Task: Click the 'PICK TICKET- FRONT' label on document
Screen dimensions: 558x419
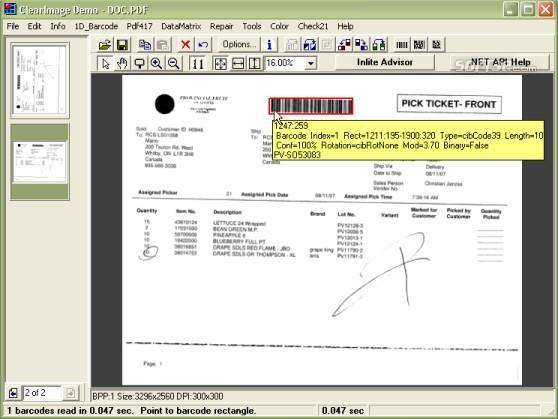Action: click(449, 104)
